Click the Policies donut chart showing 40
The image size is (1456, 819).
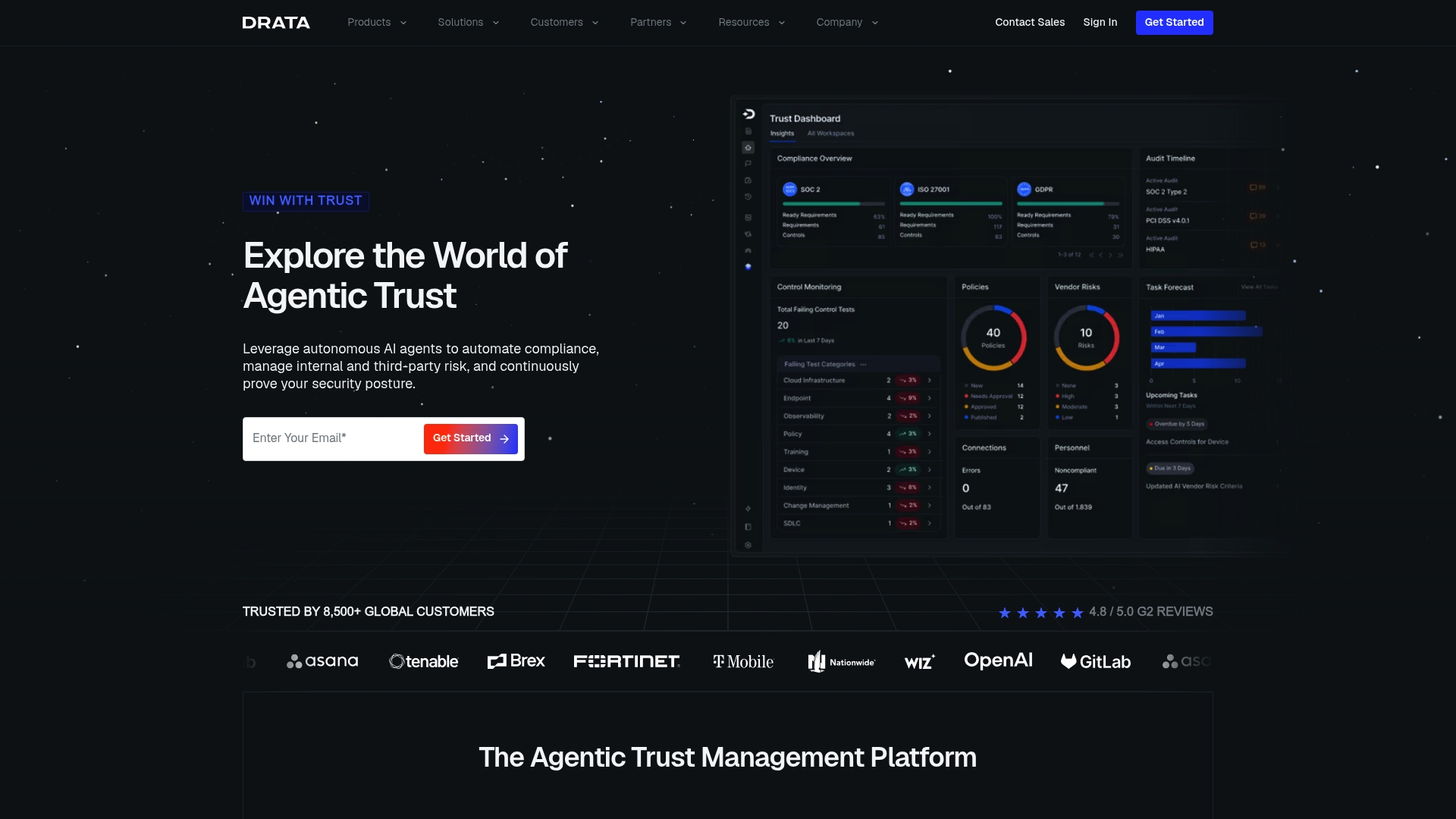click(x=993, y=337)
